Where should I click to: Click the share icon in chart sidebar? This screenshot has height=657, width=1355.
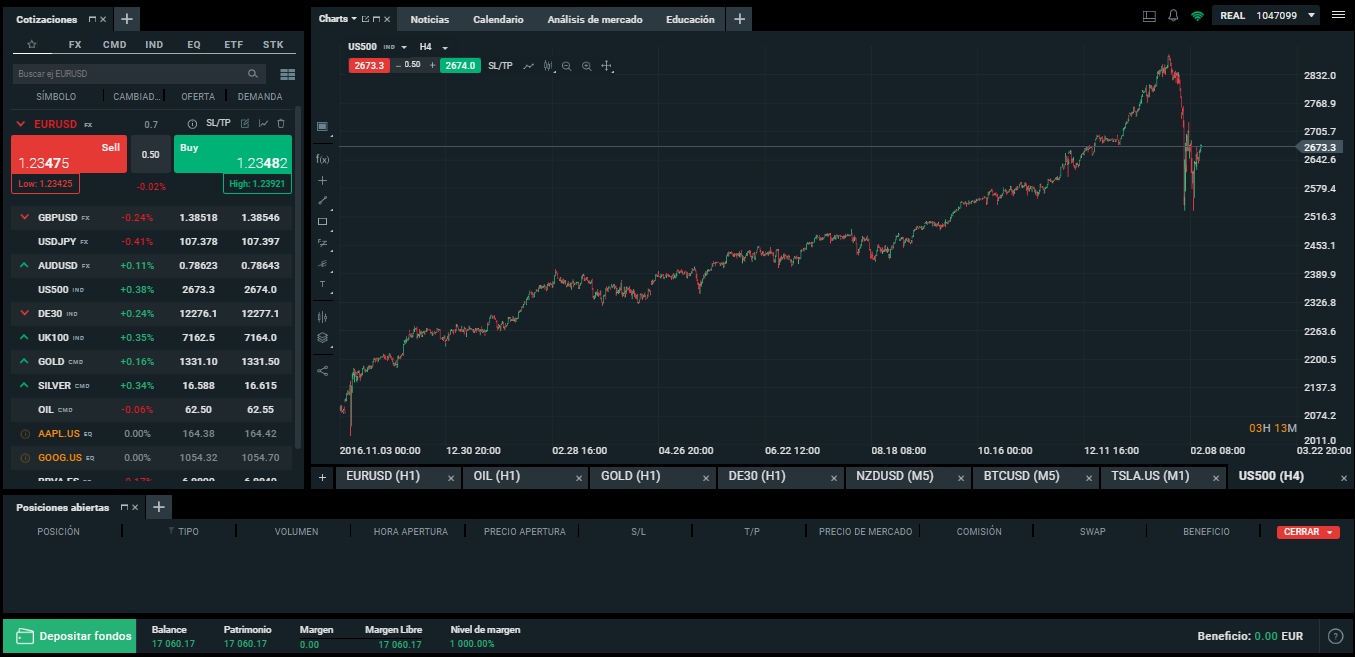(x=322, y=370)
